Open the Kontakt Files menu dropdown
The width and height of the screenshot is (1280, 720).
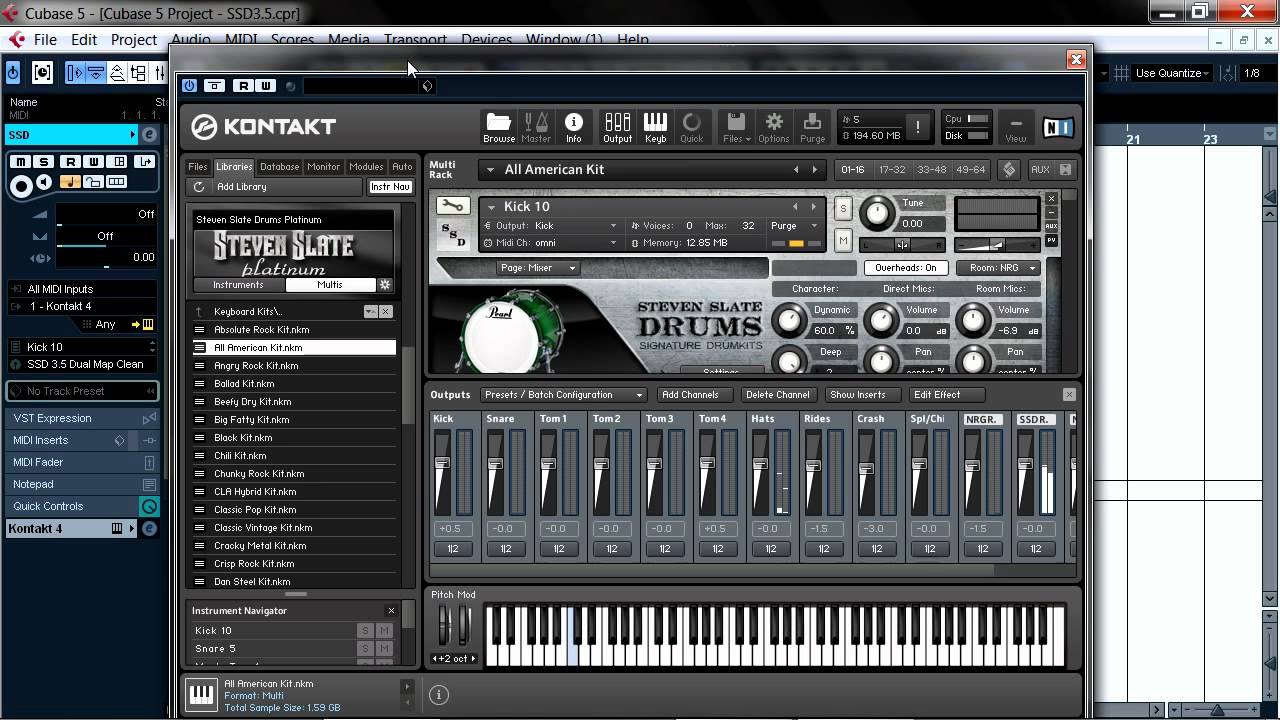coord(736,127)
